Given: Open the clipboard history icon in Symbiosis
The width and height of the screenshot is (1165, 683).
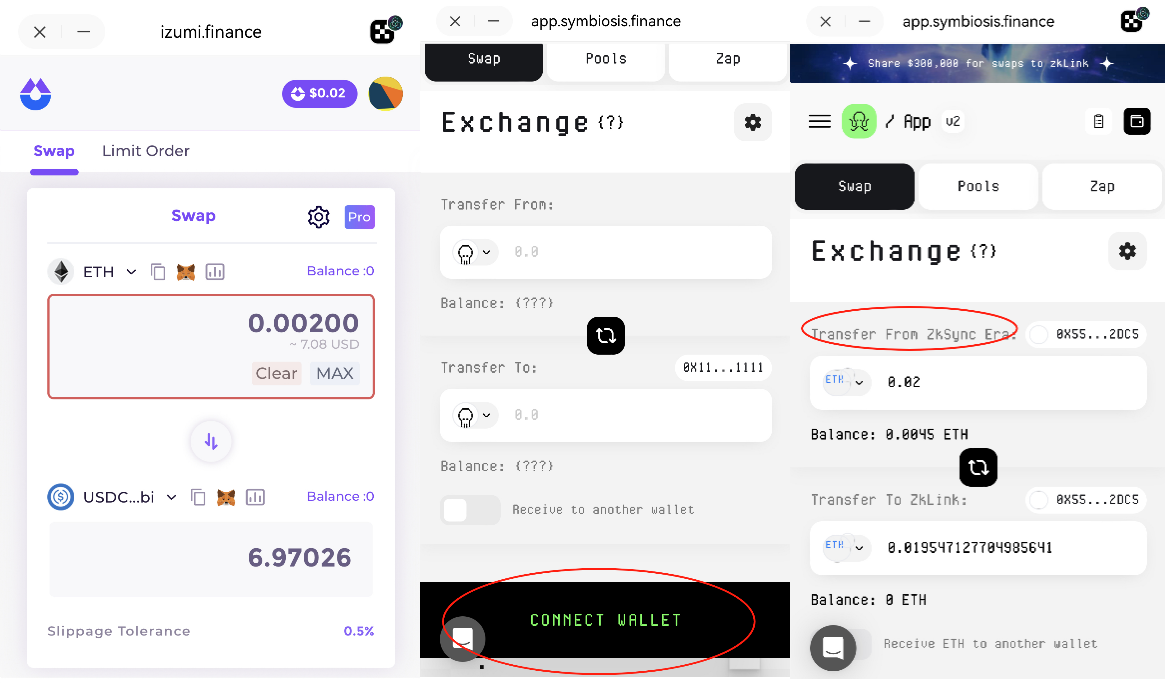Looking at the screenshot, I should point(1098,121).
